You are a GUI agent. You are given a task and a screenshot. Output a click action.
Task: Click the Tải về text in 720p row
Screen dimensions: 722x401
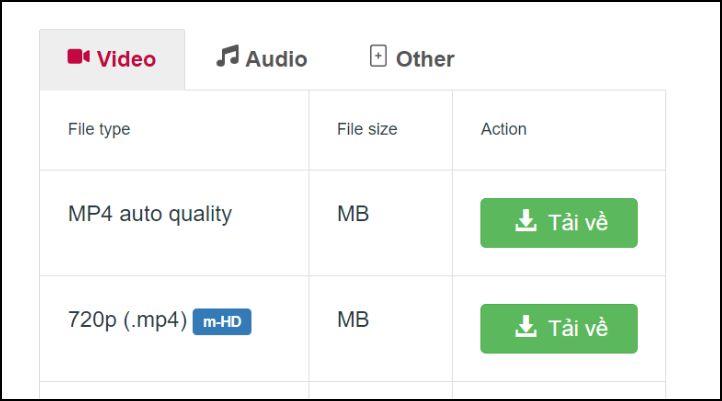pyautogui.click(x=578, y=328)
